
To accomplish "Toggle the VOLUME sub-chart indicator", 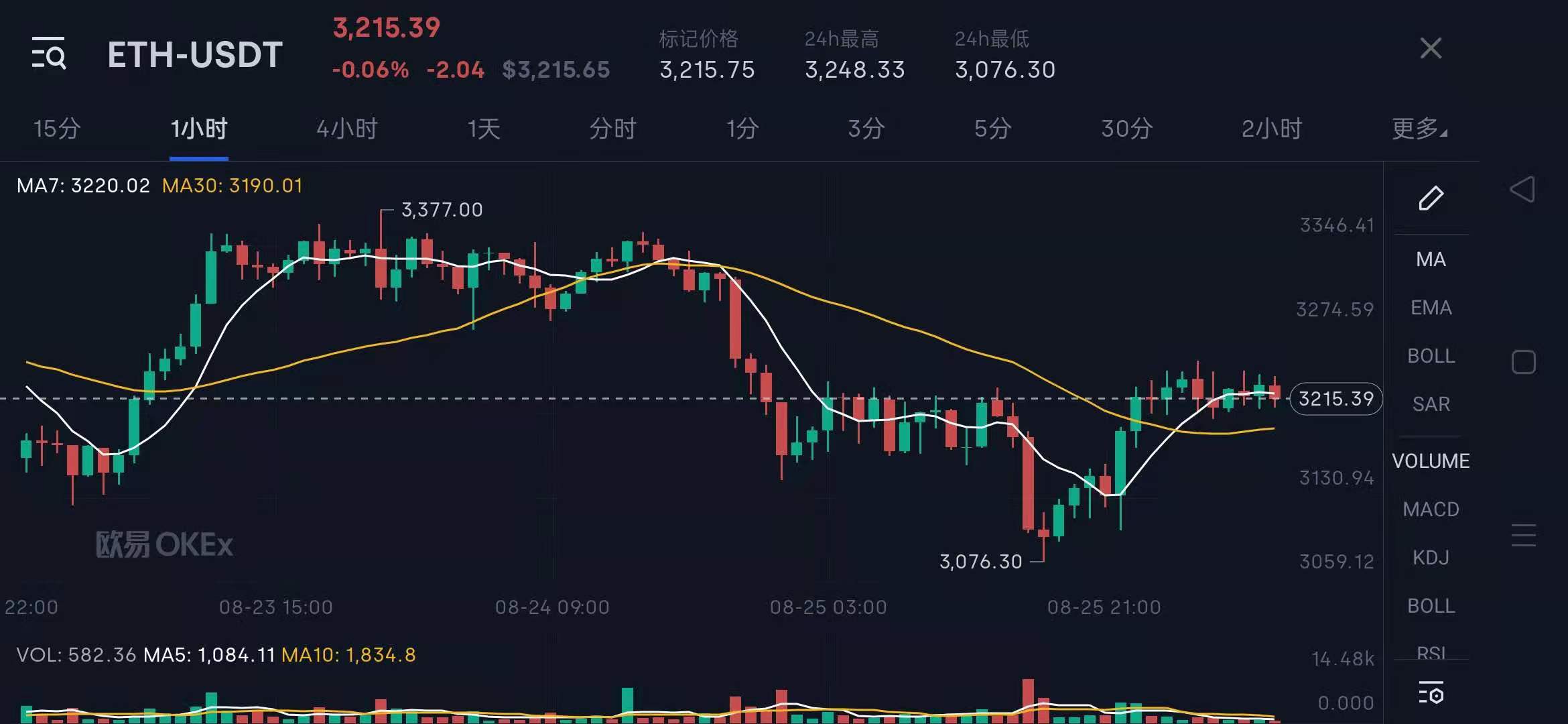I will 1431,461.
